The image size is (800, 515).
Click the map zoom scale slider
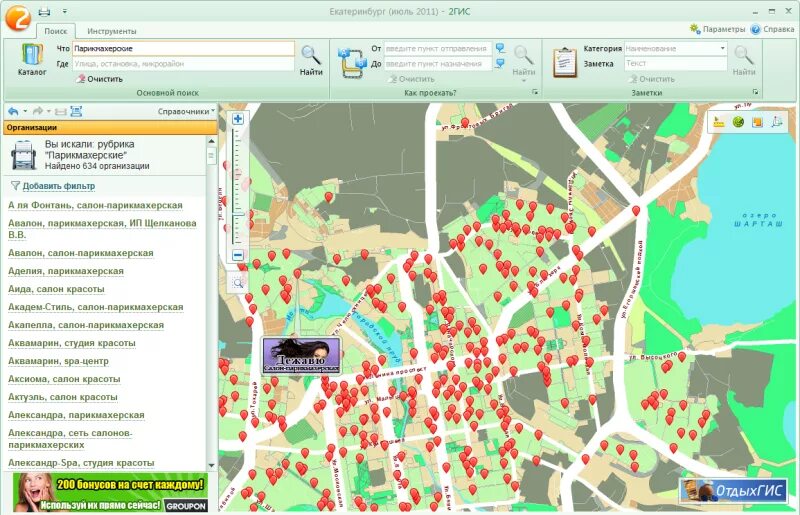coord(238,187)
